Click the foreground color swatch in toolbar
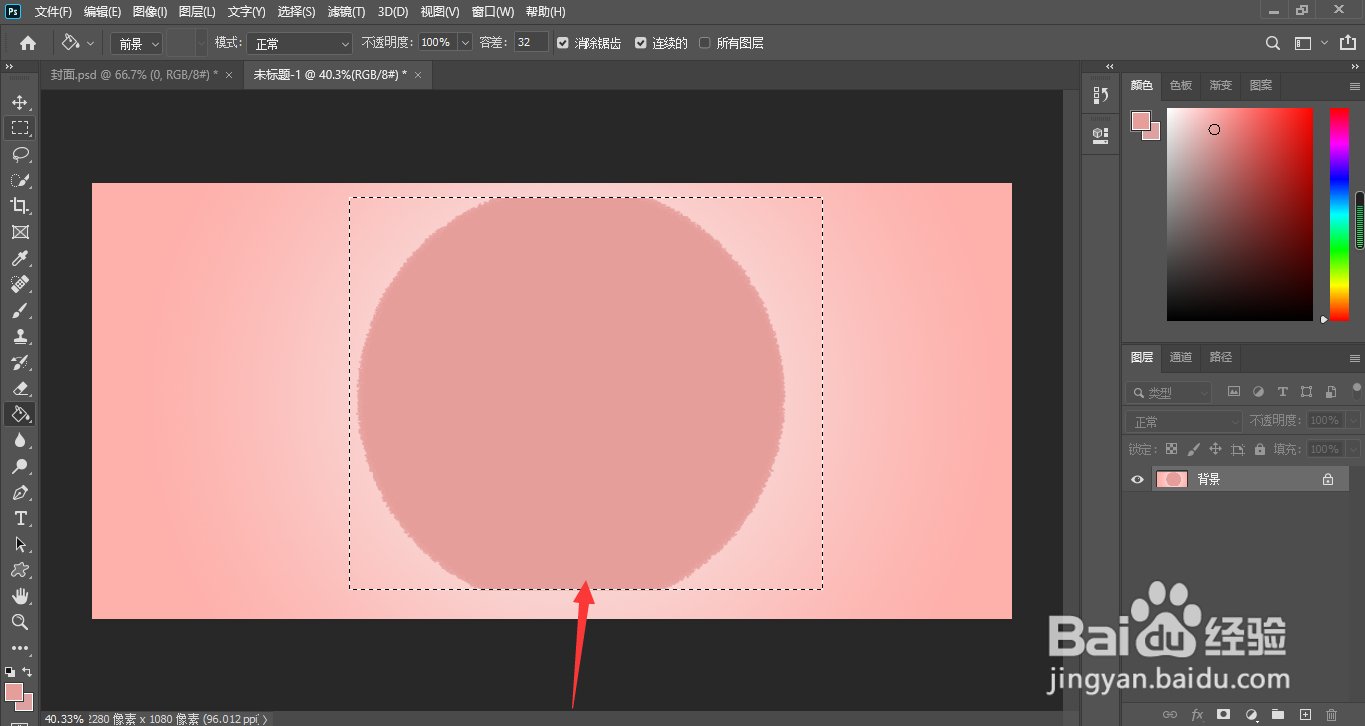The image size is (1365, 726). pyautogui.click(x=13, y=691)
